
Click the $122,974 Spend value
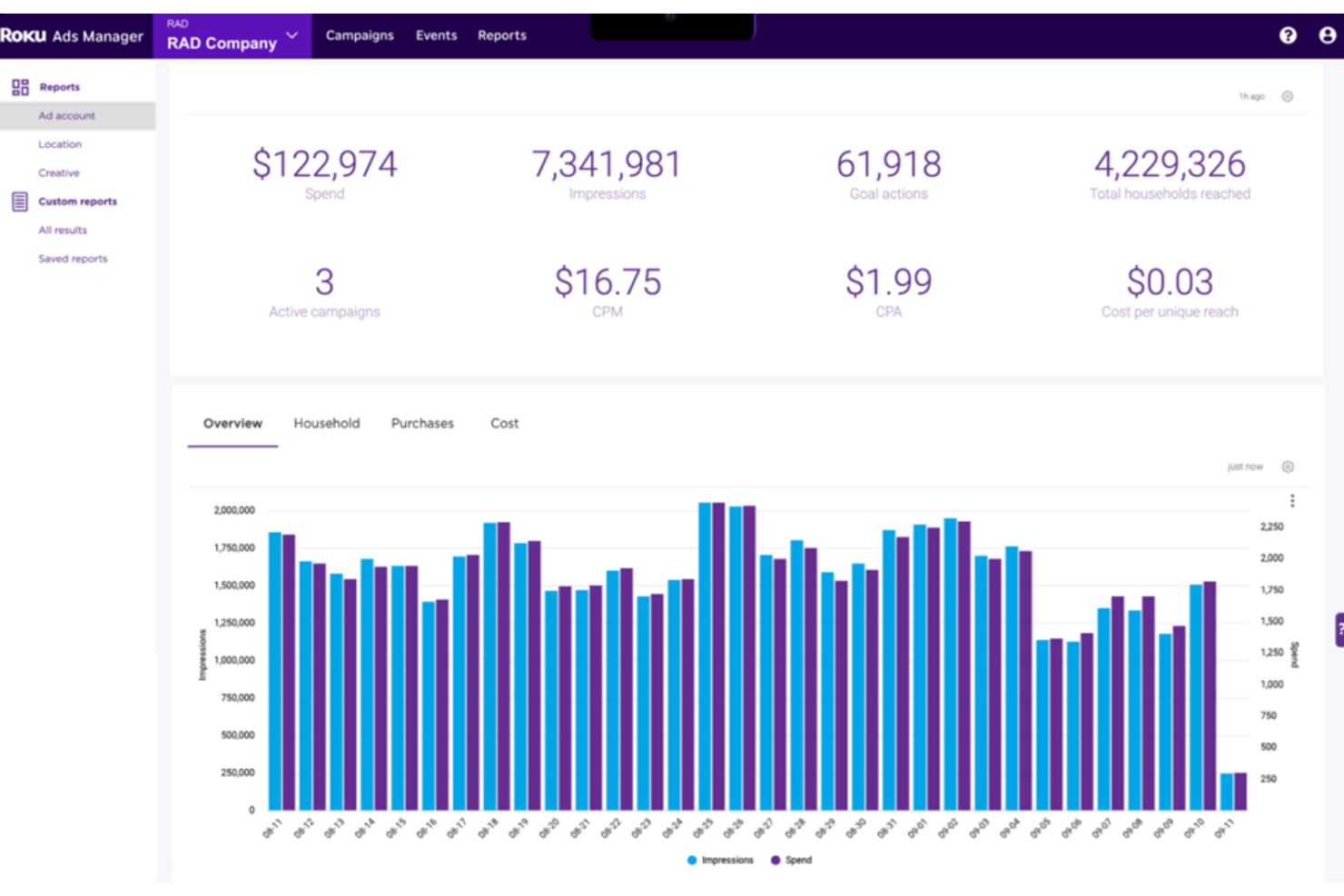click(325, 164)
